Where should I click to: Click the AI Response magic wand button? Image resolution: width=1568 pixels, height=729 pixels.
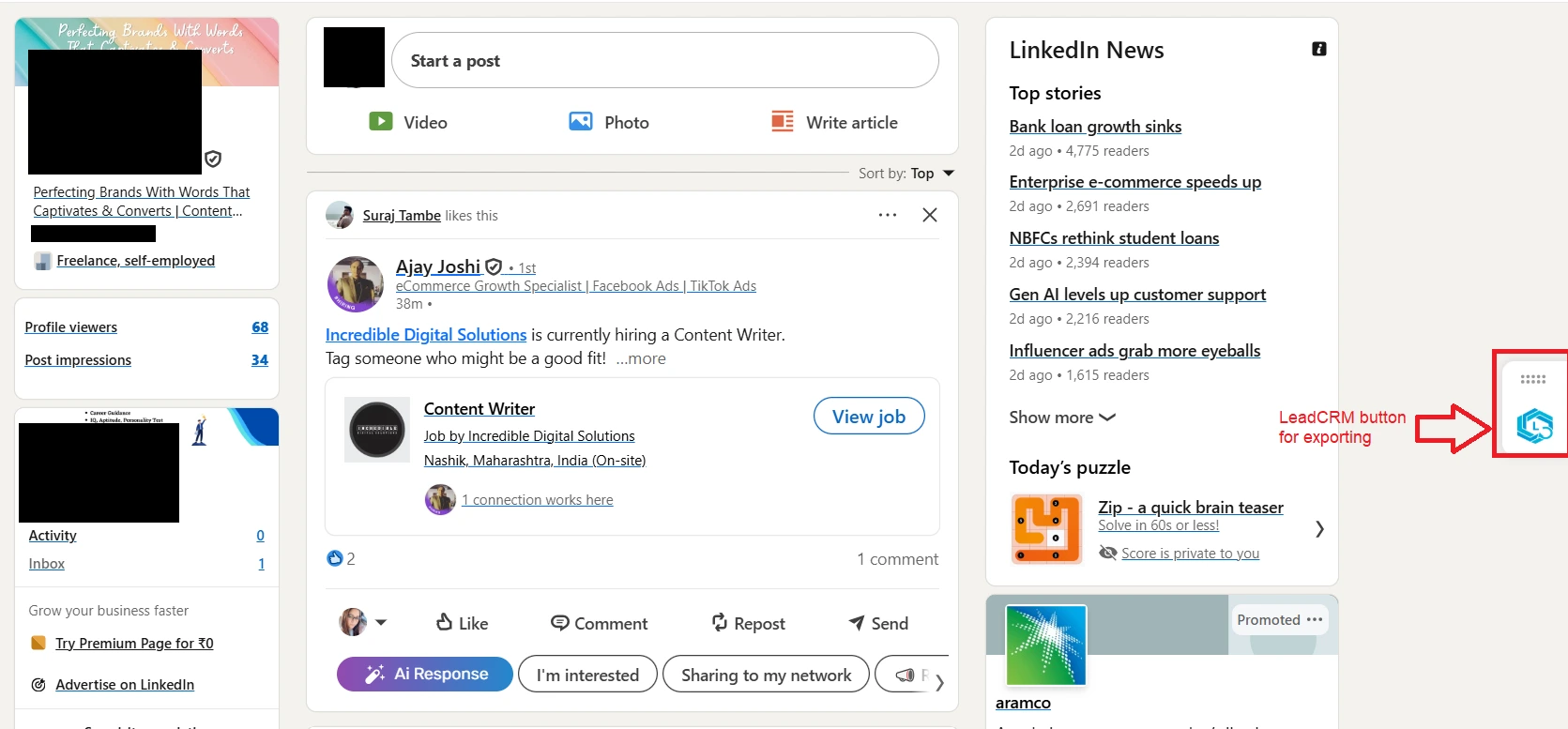(x=424, y=674)
